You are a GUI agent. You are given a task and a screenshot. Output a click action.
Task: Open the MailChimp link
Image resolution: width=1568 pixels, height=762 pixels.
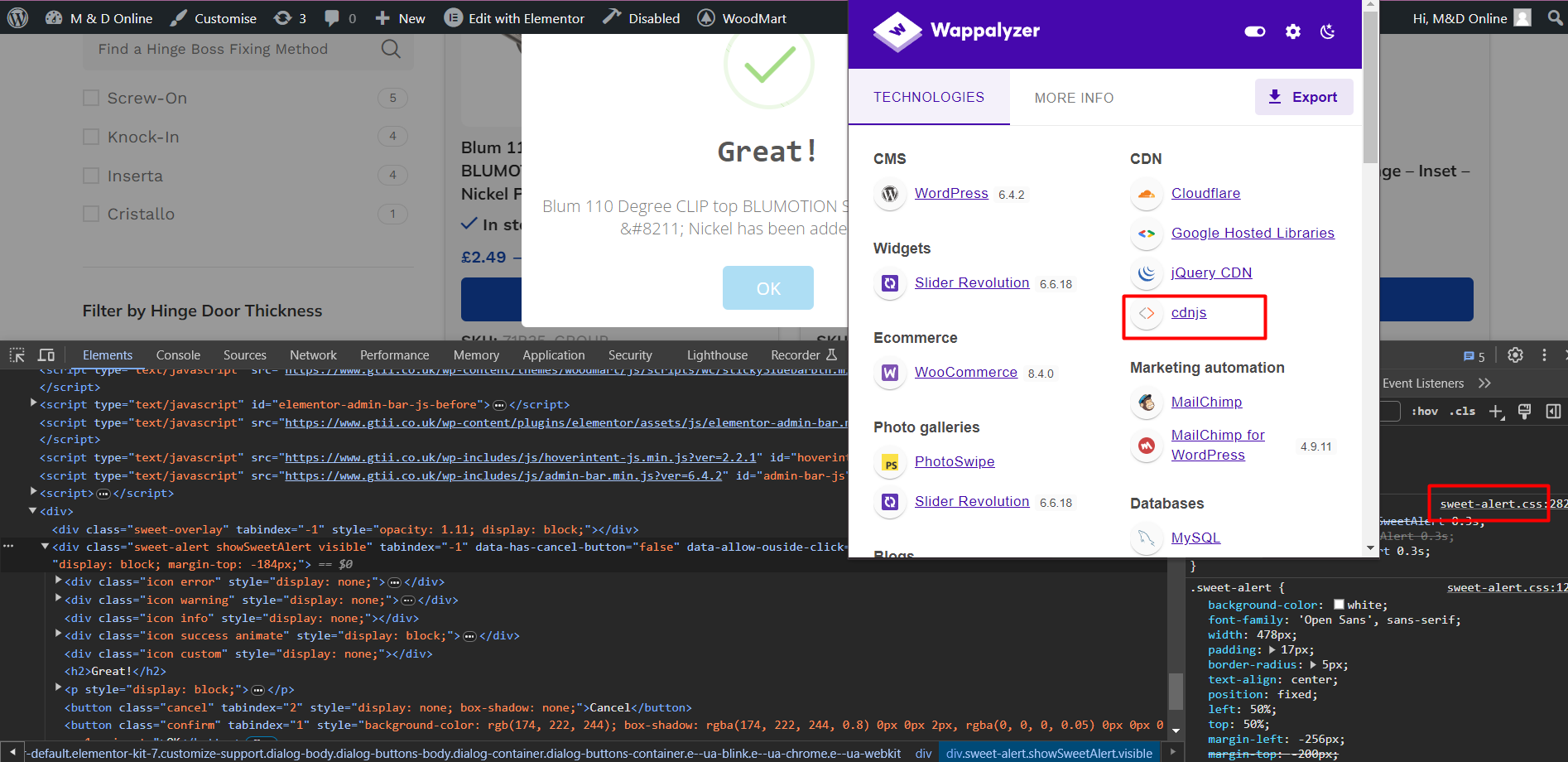click(1206, 402)
